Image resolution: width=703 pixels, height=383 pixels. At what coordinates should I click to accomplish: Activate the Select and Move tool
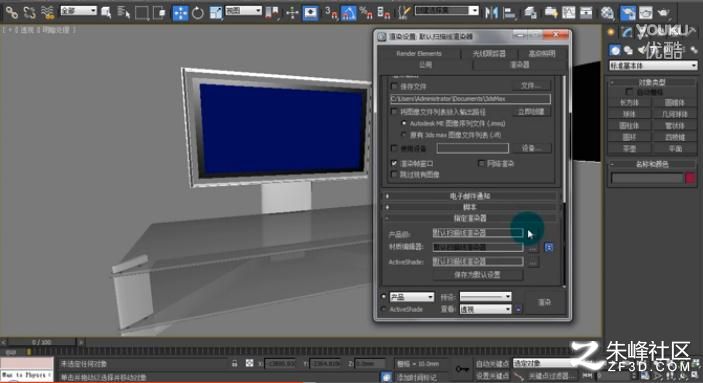180,13
